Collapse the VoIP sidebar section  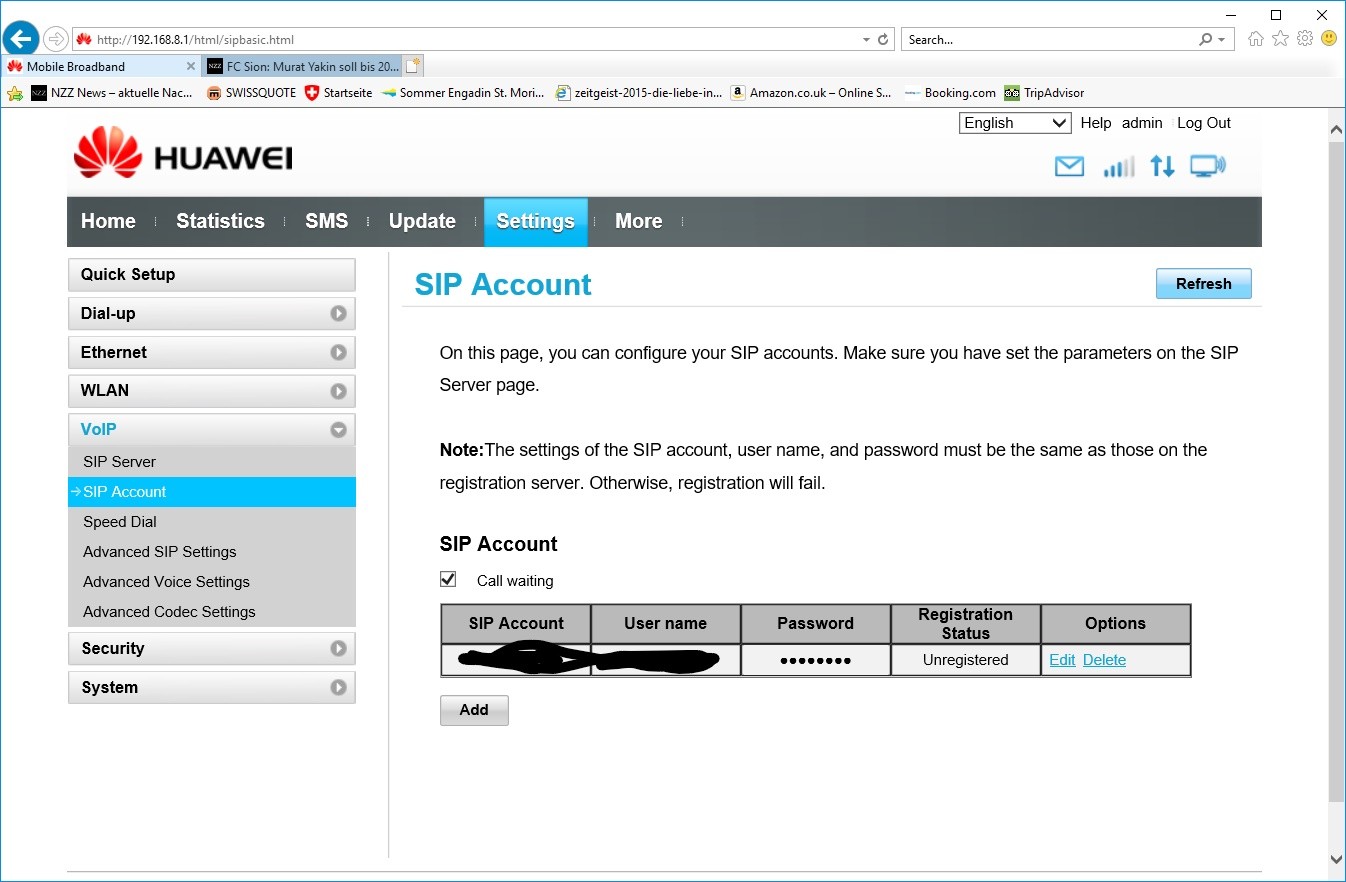pos(211,429)
